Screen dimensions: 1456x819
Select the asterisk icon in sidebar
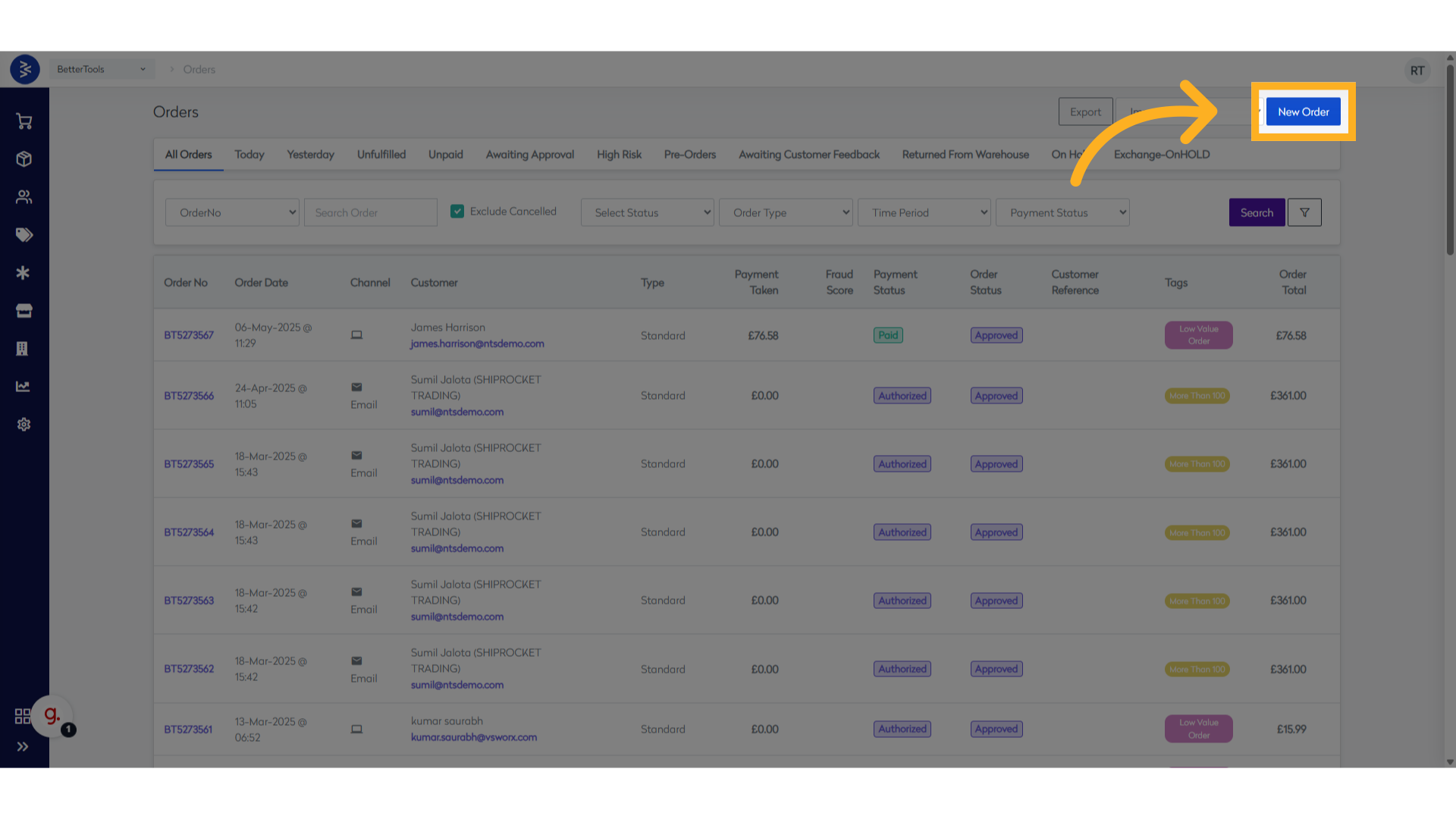pyautogui.click(x=24, y=273)
